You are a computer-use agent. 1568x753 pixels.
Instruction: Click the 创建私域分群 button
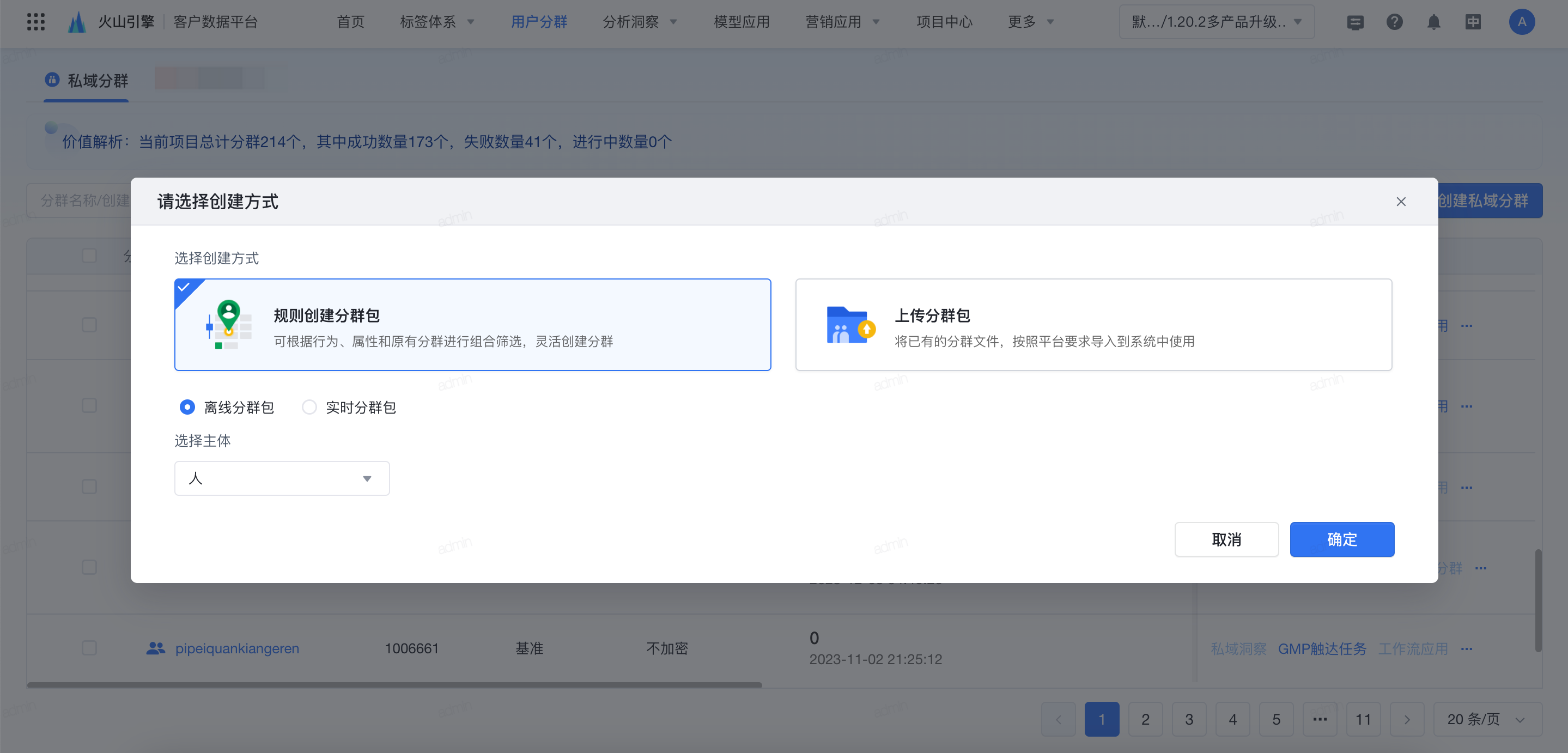(1489, 201)
